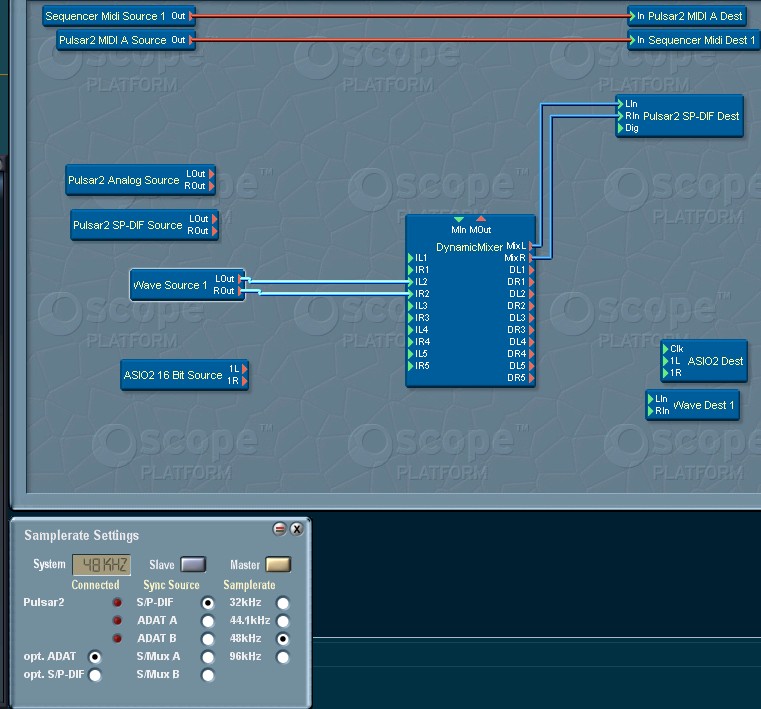761x709 pixels.
Task: Click the MixL output port on DynamicMixer
Action: tap(531, 245)
